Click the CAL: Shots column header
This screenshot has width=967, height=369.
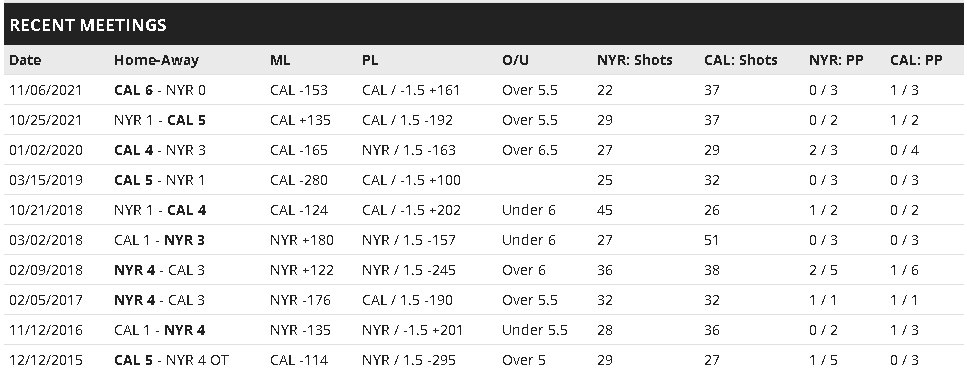[741, 60]
